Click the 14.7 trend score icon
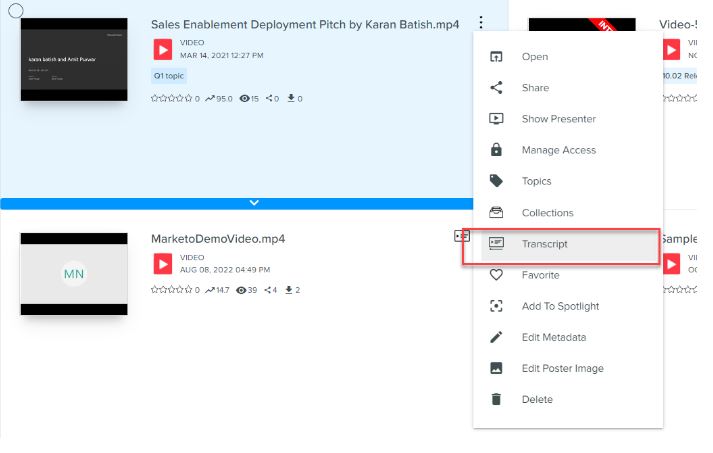Image resolution: width=713 pixels, height=453 pixels. (x=210, y=290)
